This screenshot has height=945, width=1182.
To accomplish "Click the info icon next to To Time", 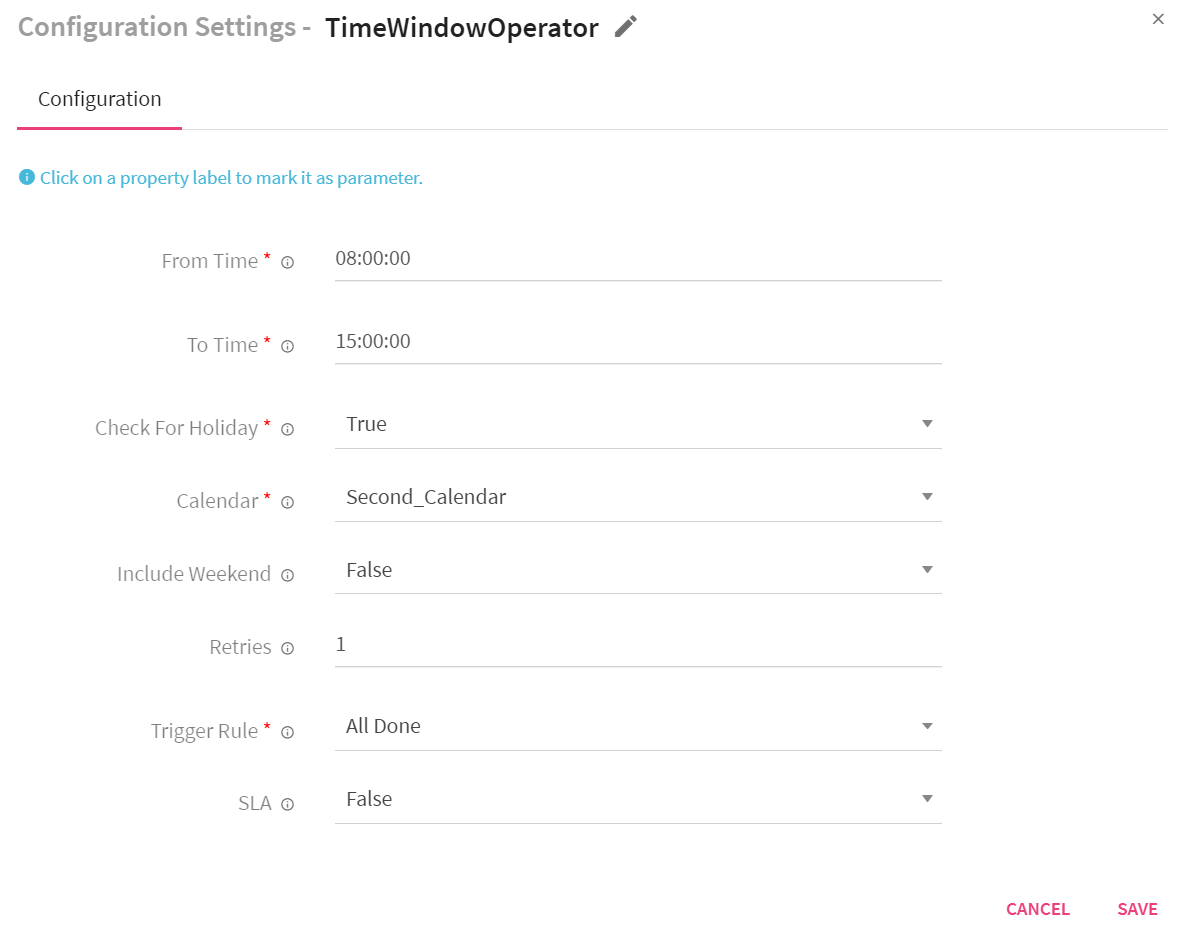I will pyautogui.click(x=287, y=345).
